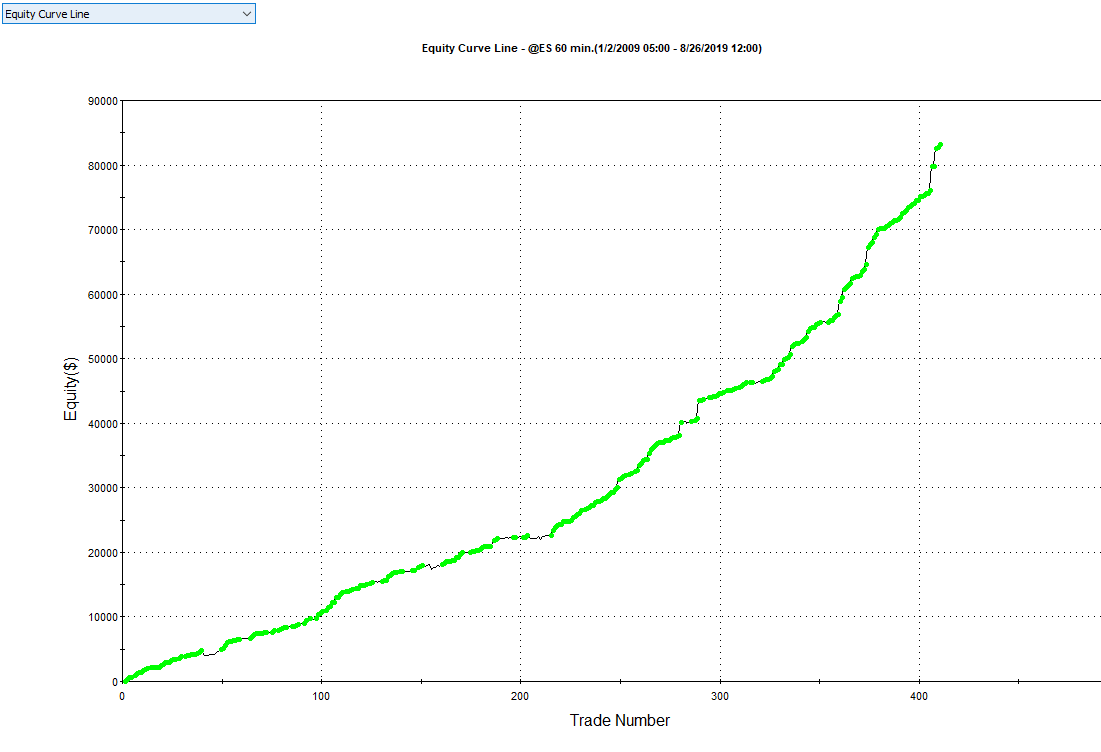Click the x-axis value 300
The width and height of the screenshot is (1101, 752).
tap(720, 697)
